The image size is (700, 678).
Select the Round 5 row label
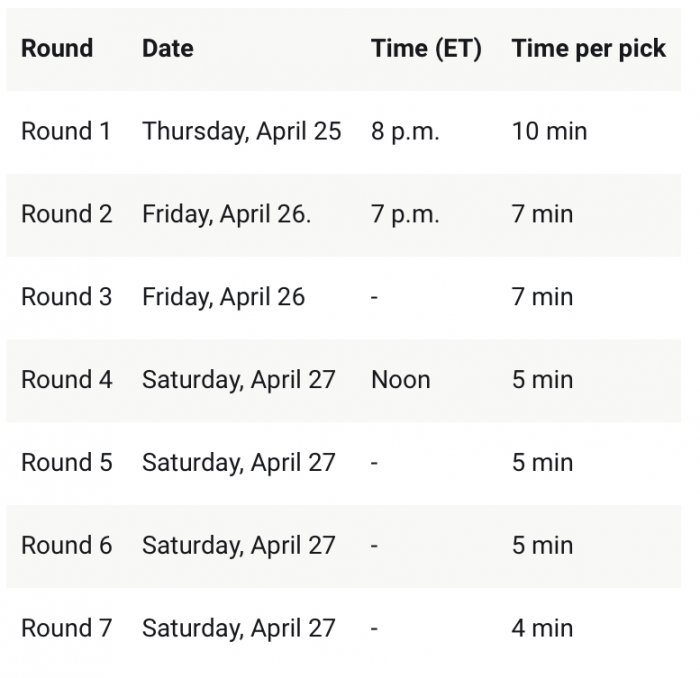tap(67, 462)
